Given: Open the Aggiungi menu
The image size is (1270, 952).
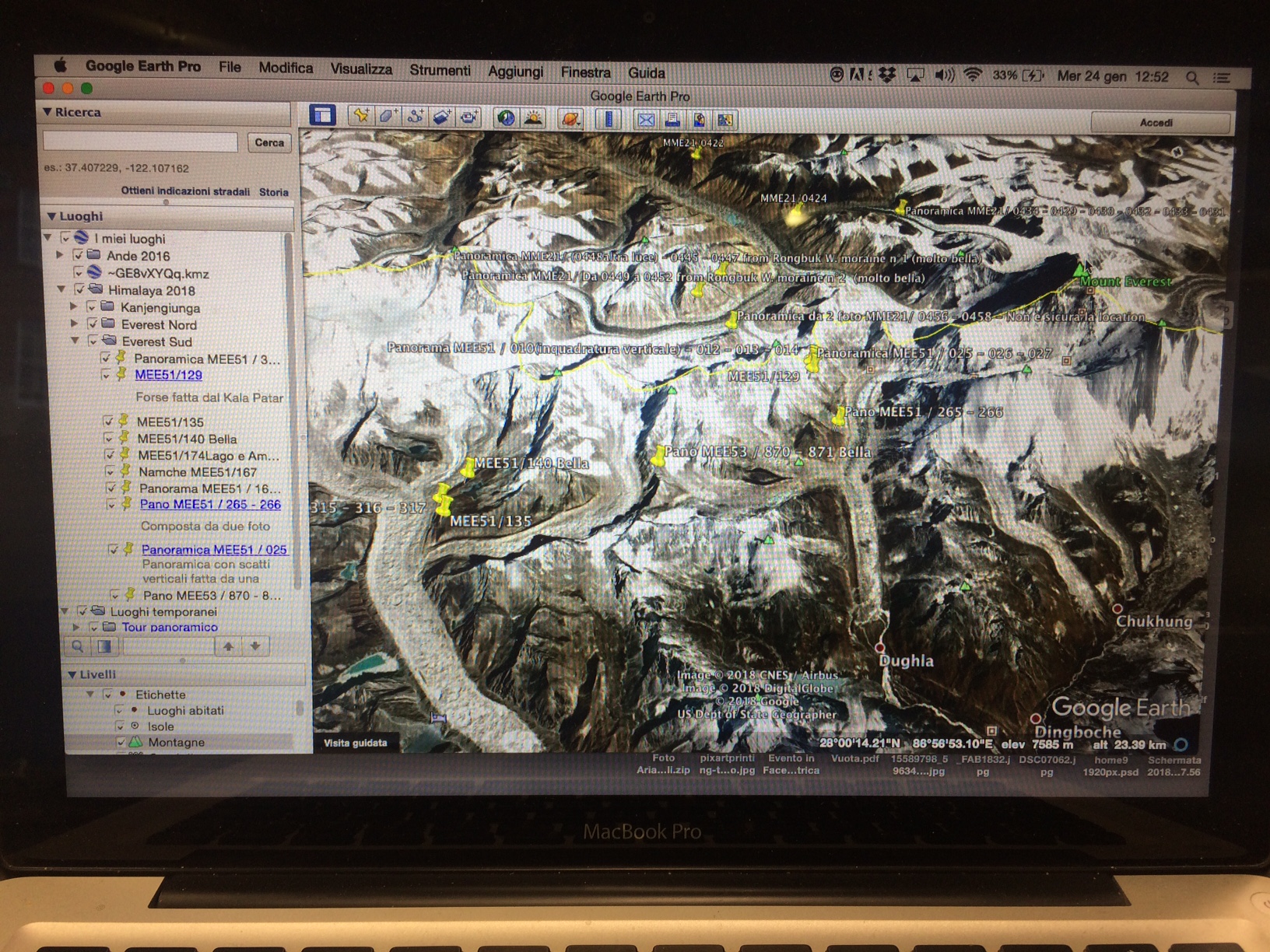Looking at the screenshot, I should (515, 72).
